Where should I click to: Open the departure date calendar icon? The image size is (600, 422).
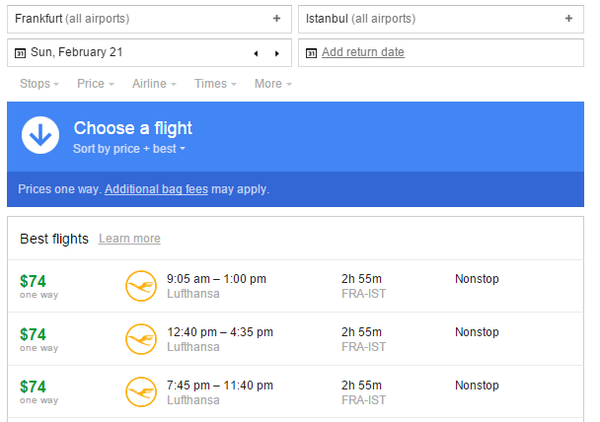pos(21,53)
